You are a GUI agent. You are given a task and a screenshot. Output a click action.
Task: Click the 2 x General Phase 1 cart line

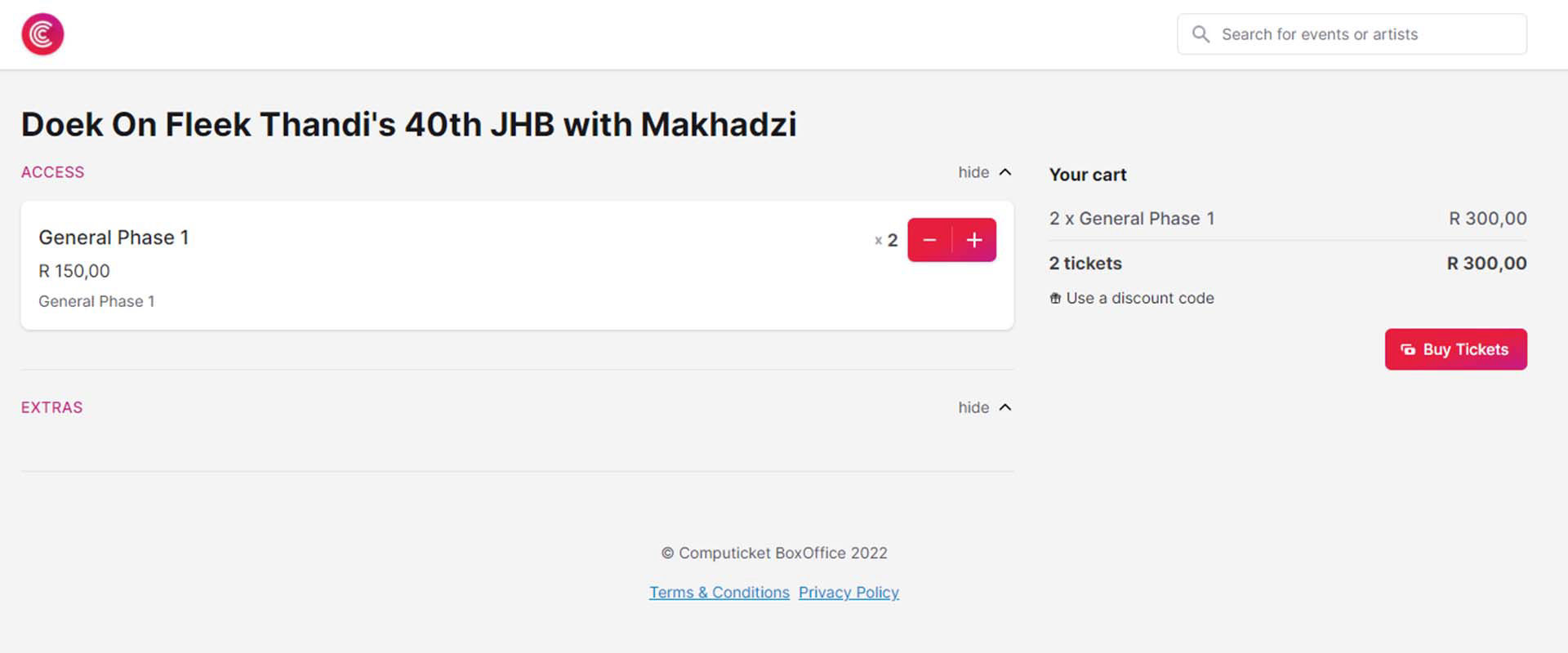[1132, 219]
